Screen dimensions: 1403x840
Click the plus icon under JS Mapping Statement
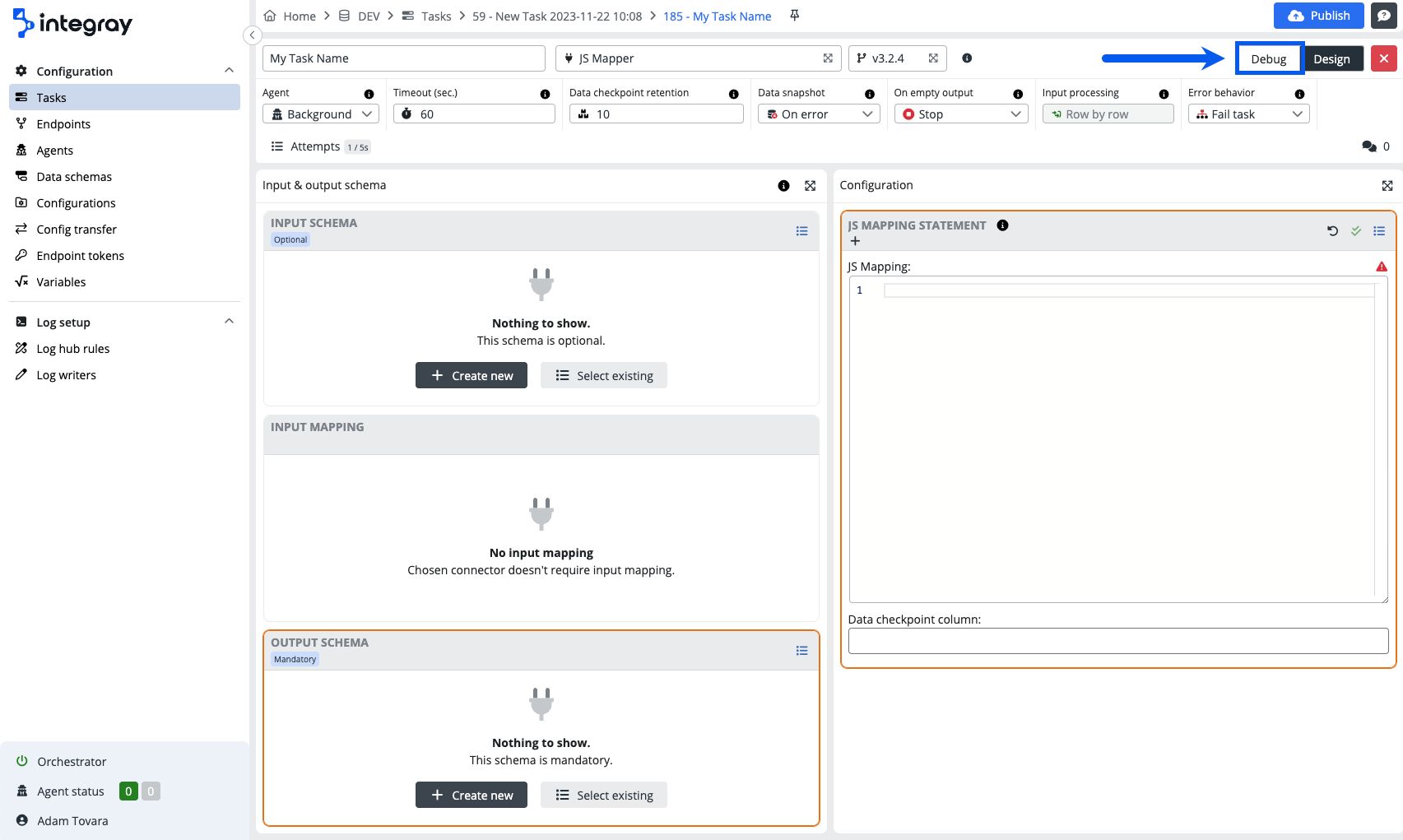tap(855, 241)
